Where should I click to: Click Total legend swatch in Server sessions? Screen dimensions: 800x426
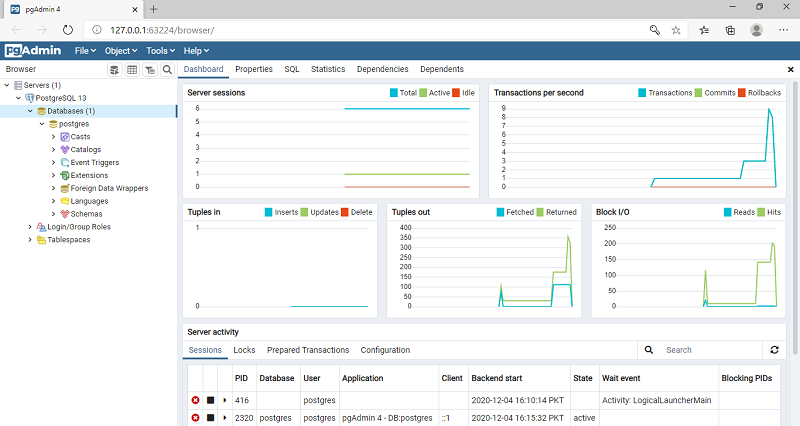click(393, 93)
